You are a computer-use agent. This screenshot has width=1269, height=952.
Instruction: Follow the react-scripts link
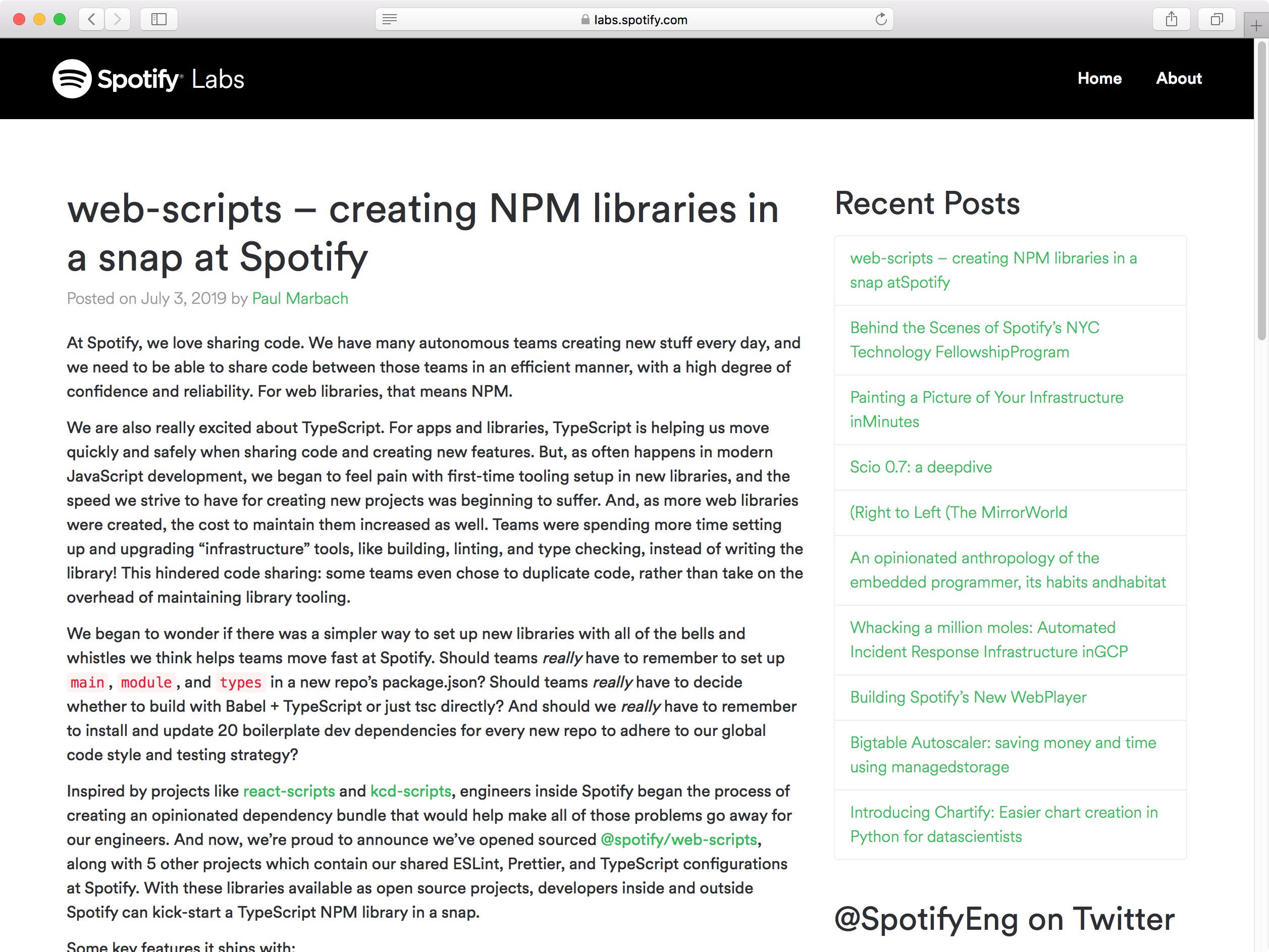point(289,791)
